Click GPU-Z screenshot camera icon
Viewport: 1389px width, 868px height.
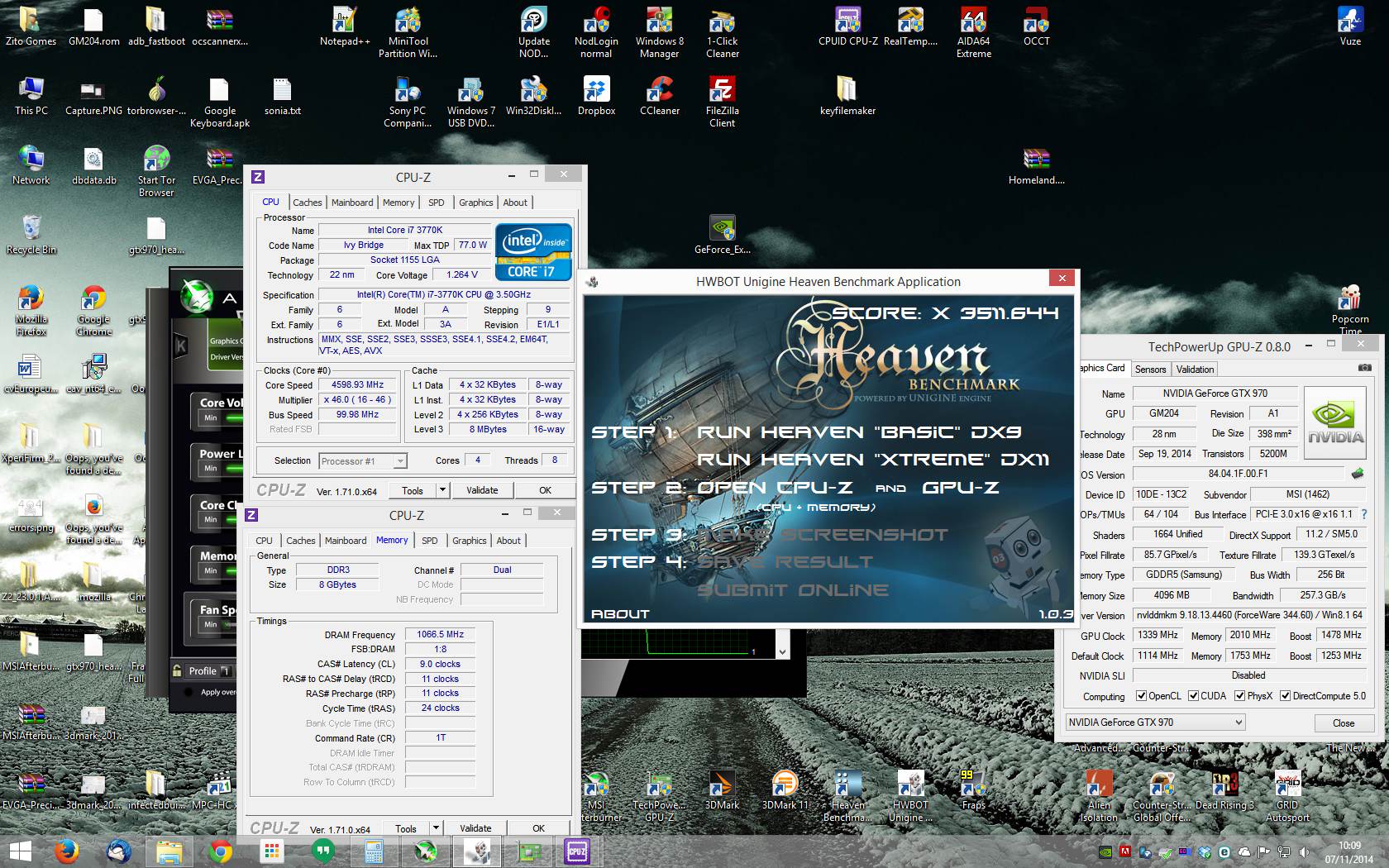coord(1365,368)
